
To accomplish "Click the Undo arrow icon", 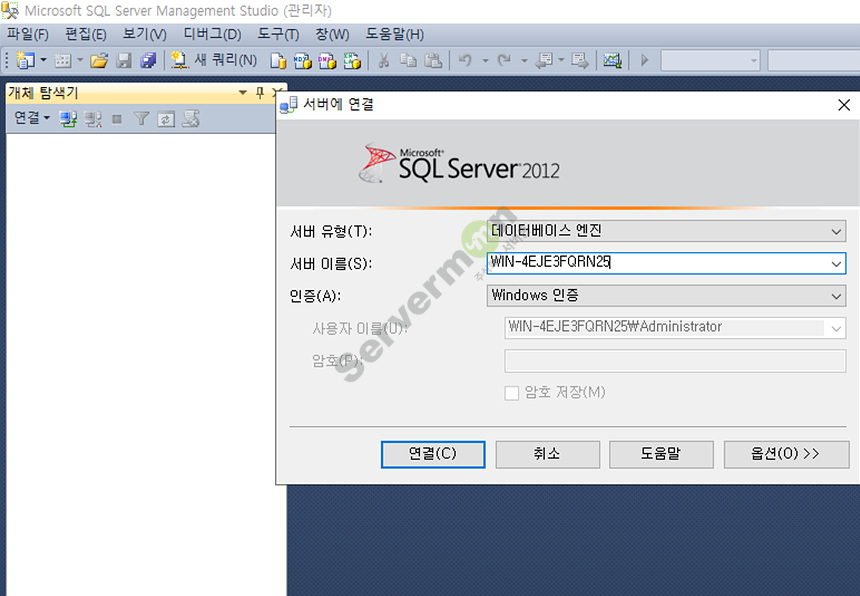I will click(465, 60).
